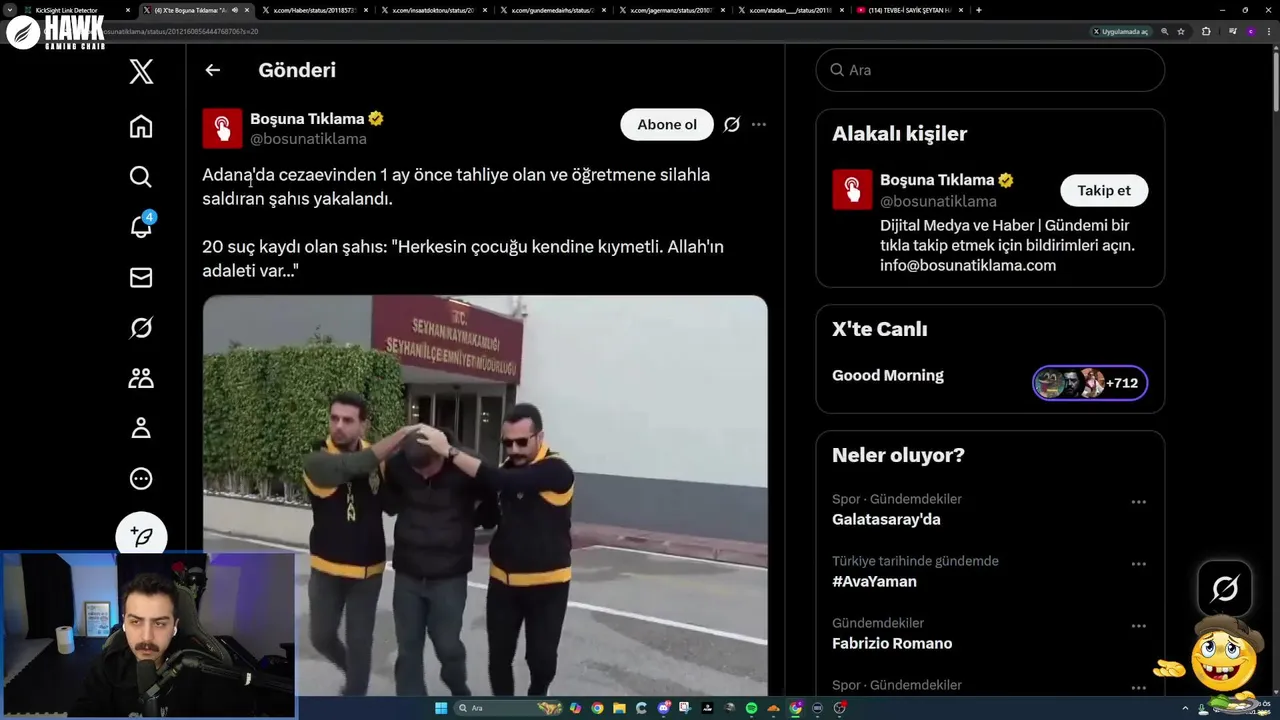Open the browser extensions puzzle icon
The width and height of the screenshot is (1280, 720).
coord(1206,31)
